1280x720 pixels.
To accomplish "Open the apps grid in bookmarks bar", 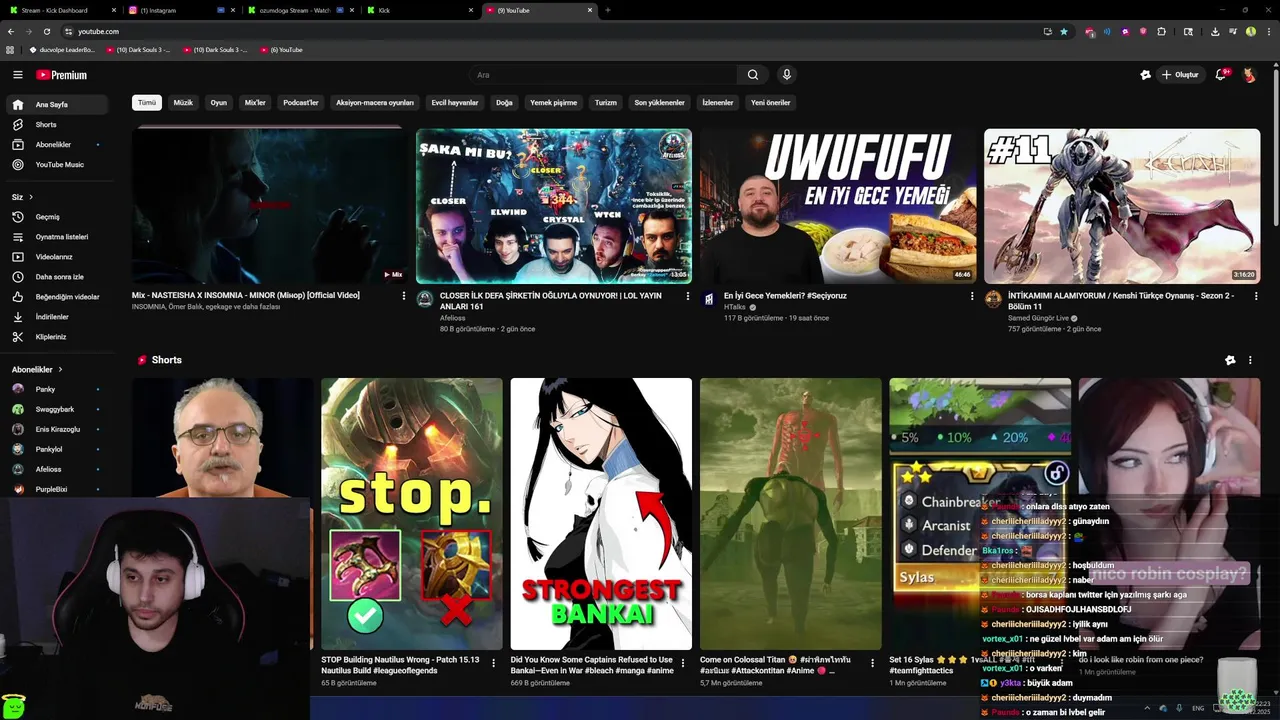I will coord(10,49).
